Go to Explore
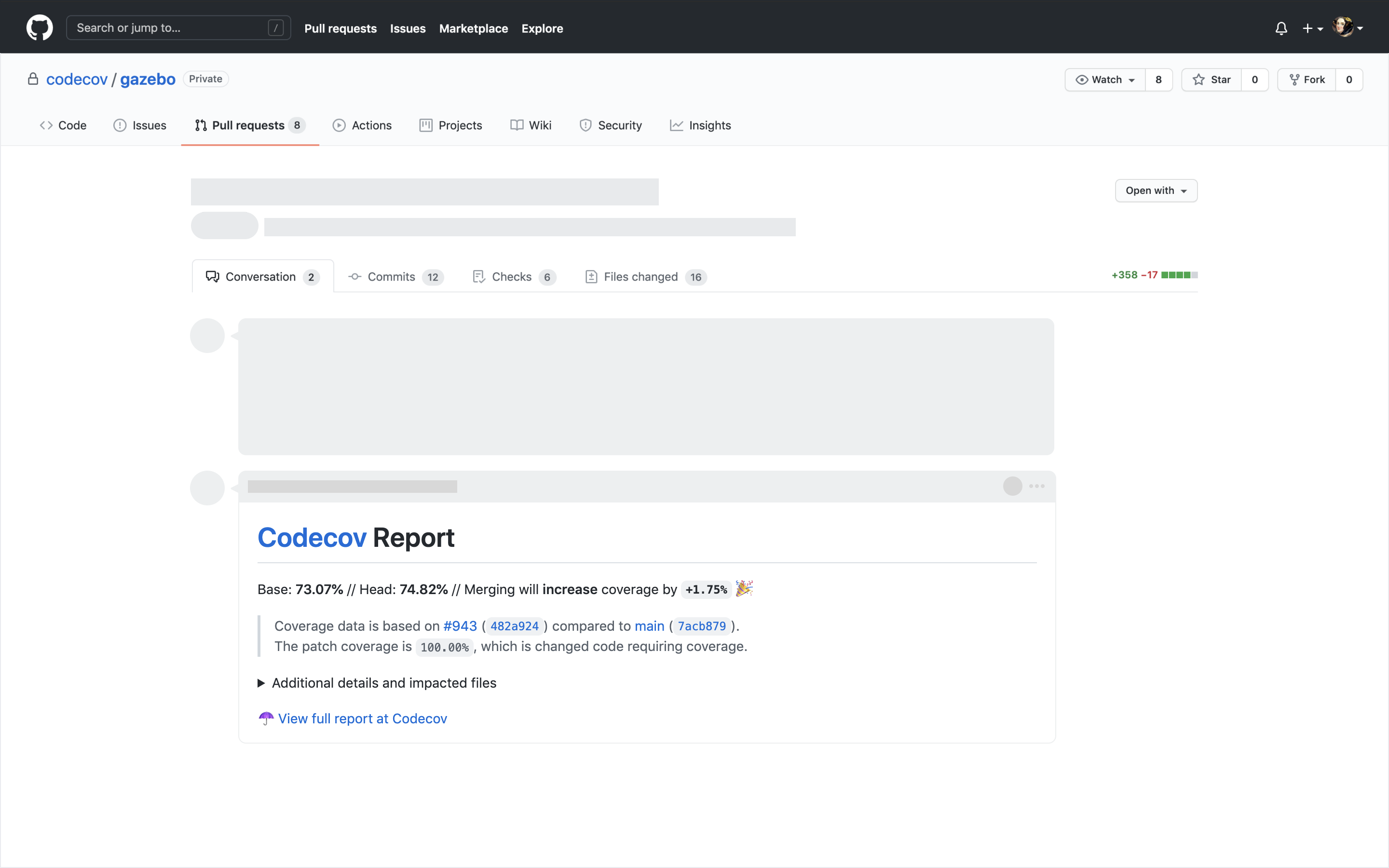The height and width of the screenshot is (868, 1389). (542, 28)
